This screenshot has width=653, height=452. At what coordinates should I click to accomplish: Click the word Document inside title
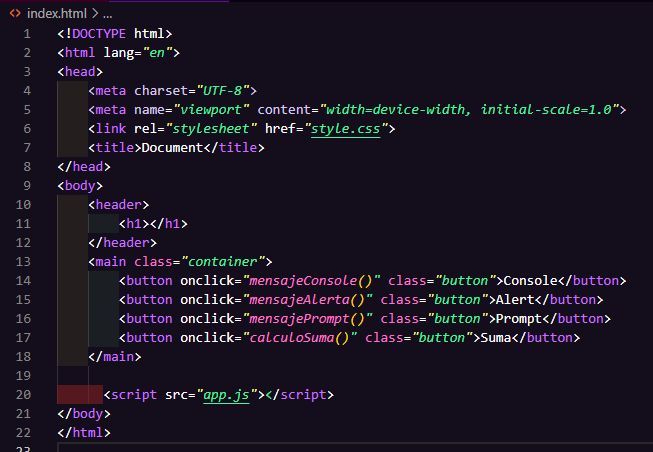pyautogui.click(x=172, y=147)
